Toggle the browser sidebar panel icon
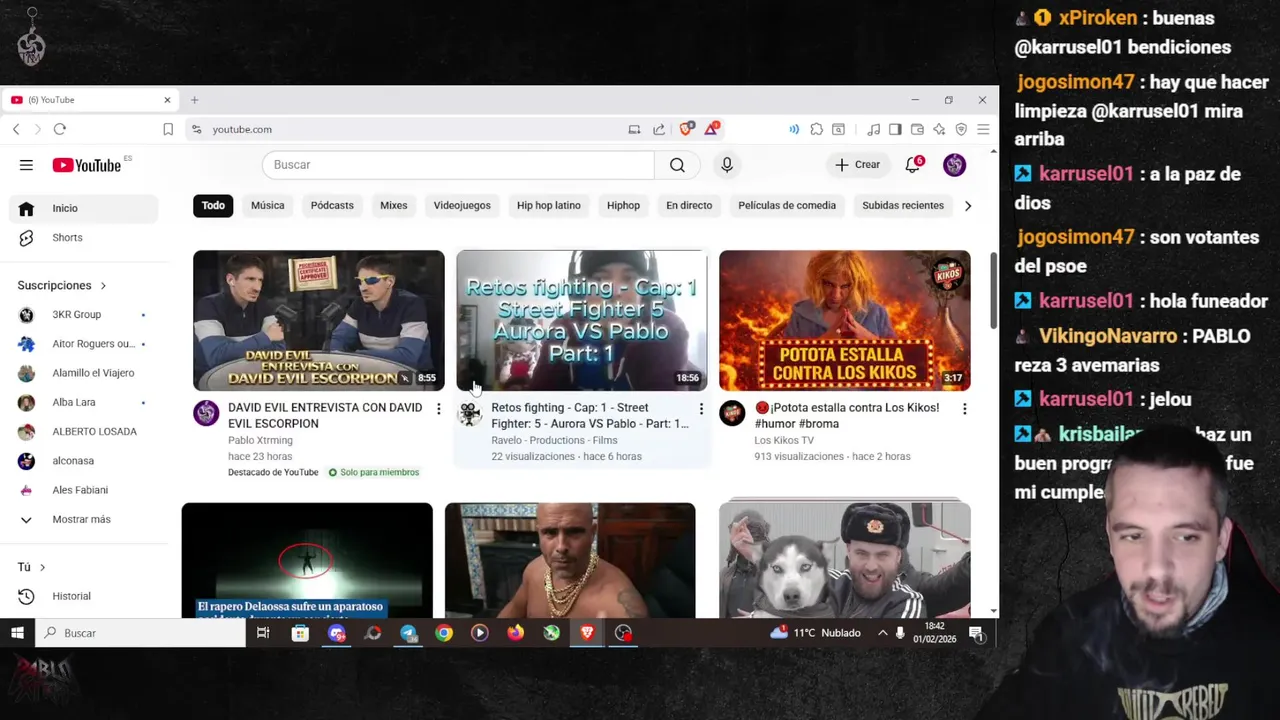1280x720 pixels. click(x=895, y=129)
